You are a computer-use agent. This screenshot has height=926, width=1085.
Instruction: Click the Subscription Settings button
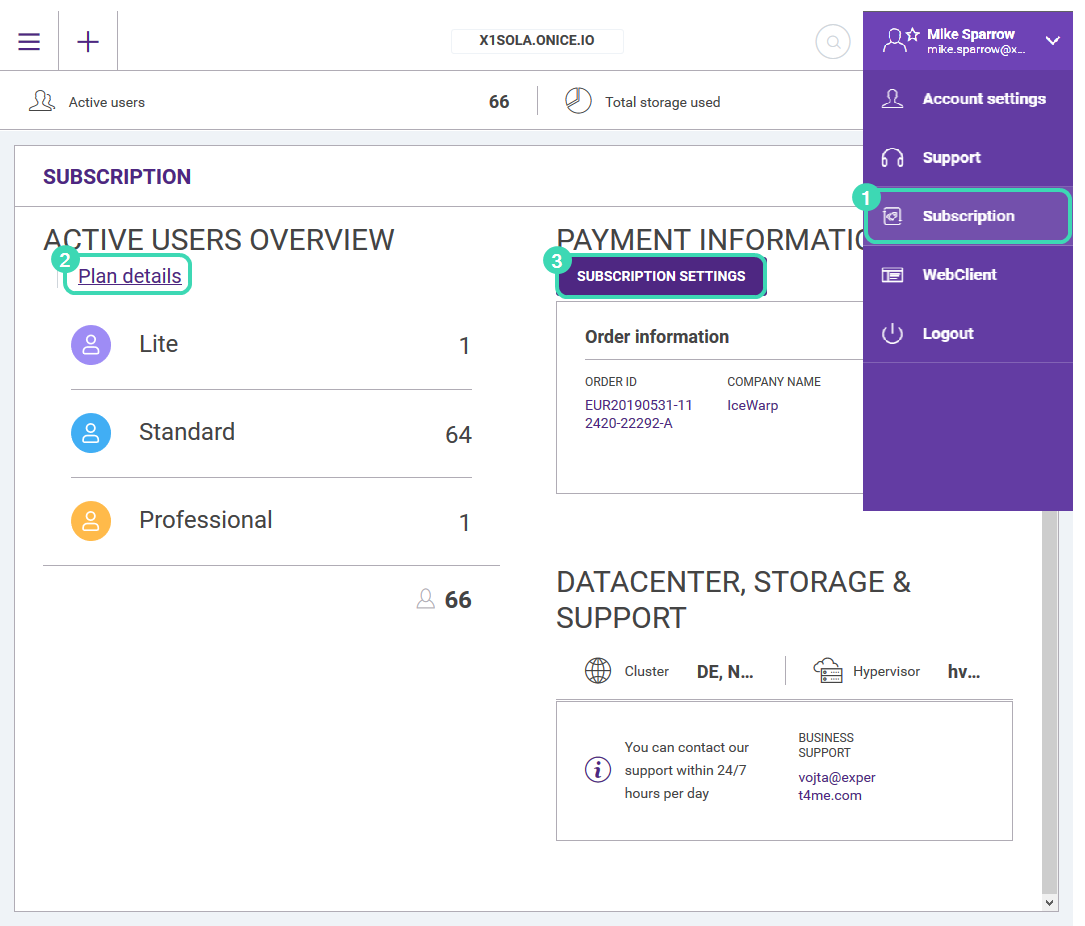coord(661,276)
